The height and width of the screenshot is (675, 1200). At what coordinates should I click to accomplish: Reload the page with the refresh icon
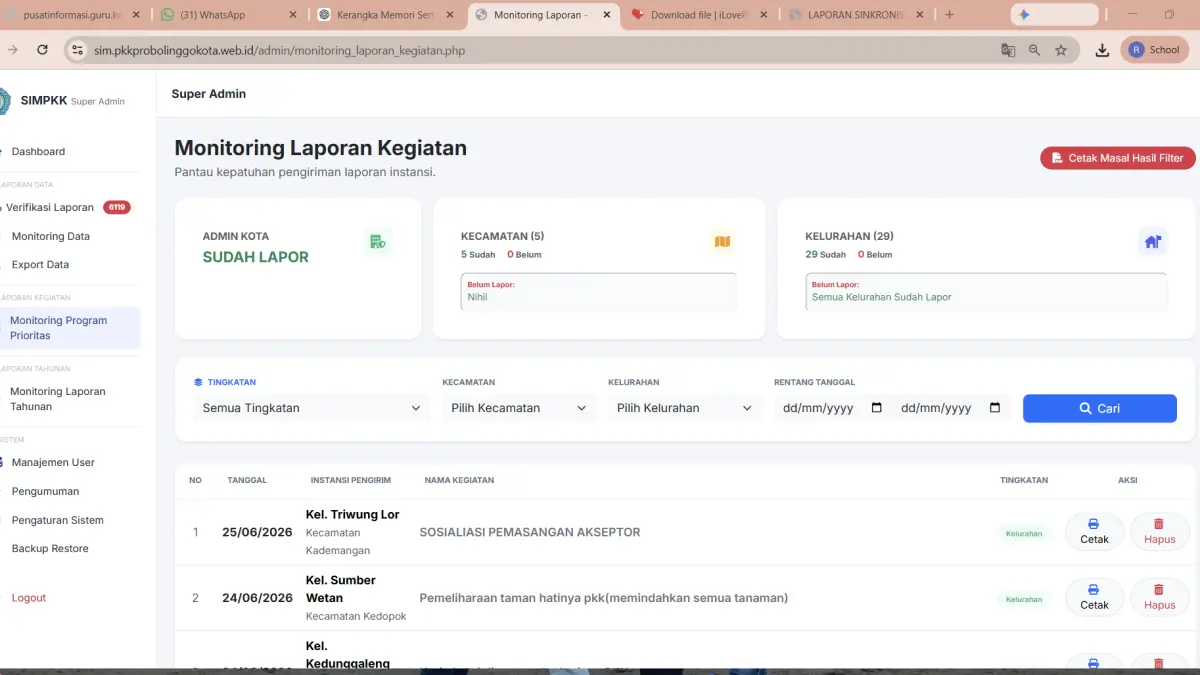[42, 50]
